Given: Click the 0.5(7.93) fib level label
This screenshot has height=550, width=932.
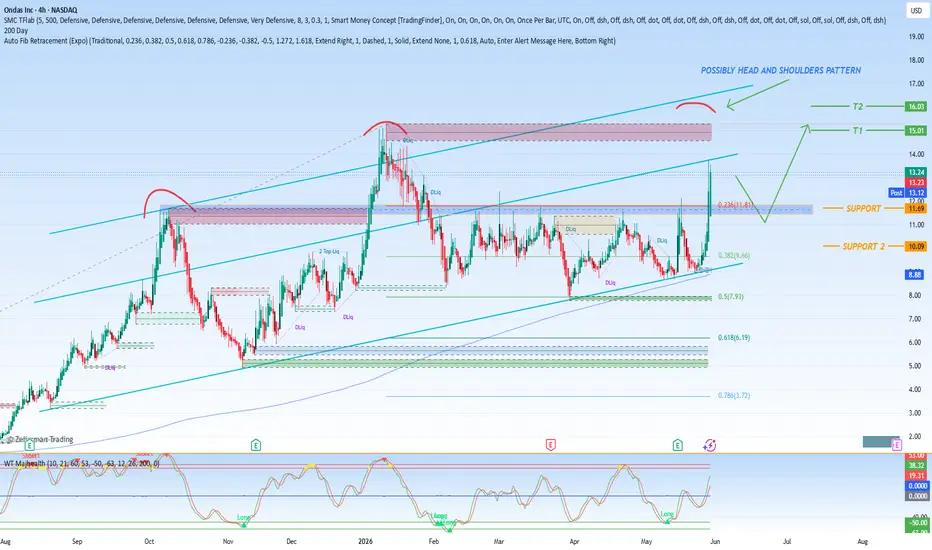Looking at the screenshot, I should [x=731, y=297].
